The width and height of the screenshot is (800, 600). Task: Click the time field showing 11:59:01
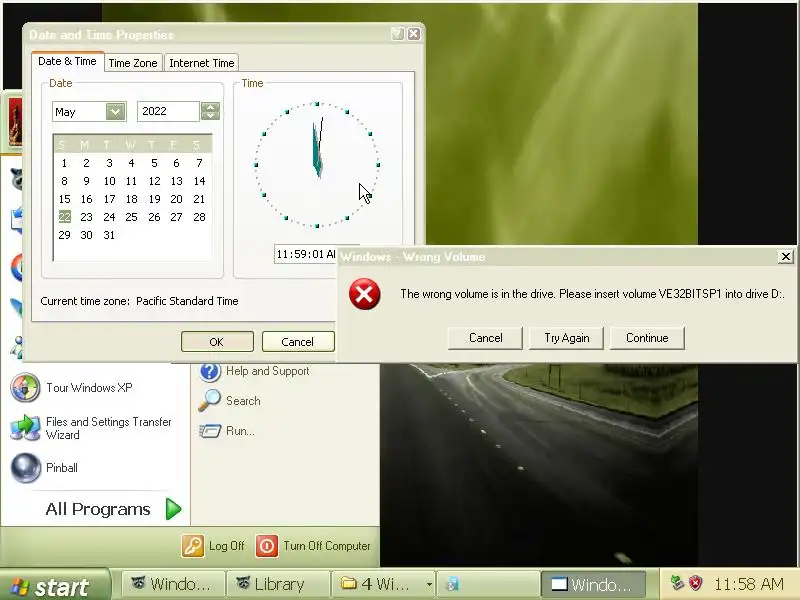[306, 254]
